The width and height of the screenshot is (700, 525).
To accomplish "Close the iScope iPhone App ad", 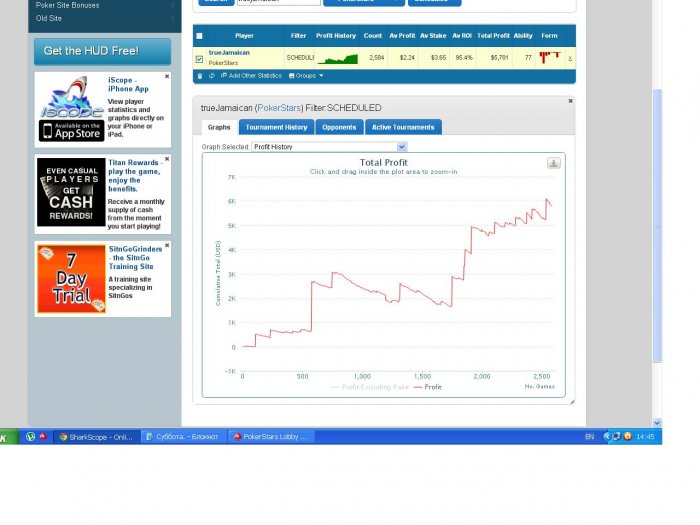I will pos(167,76).
